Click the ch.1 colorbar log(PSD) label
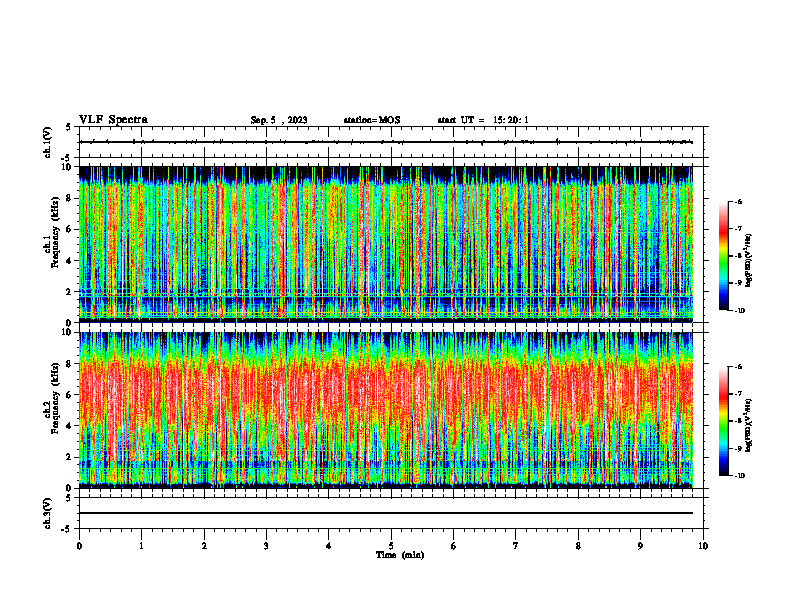Screen dimensions: 792x612 (x=749, y=261)
